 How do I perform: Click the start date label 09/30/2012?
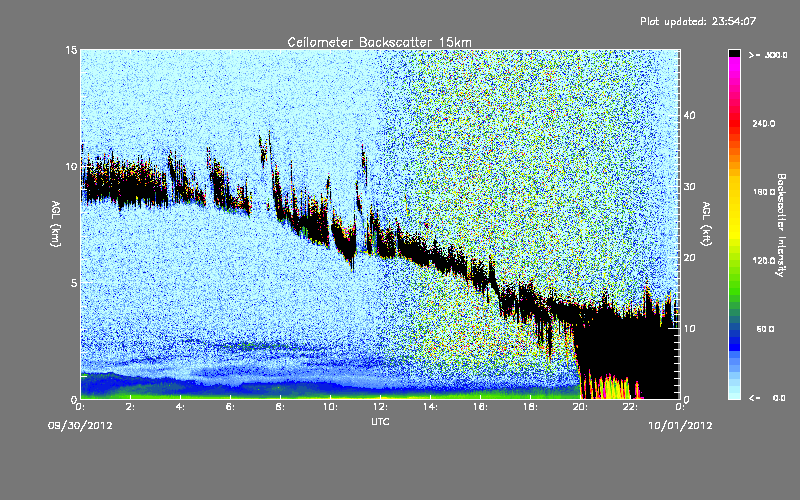[80, 425]
